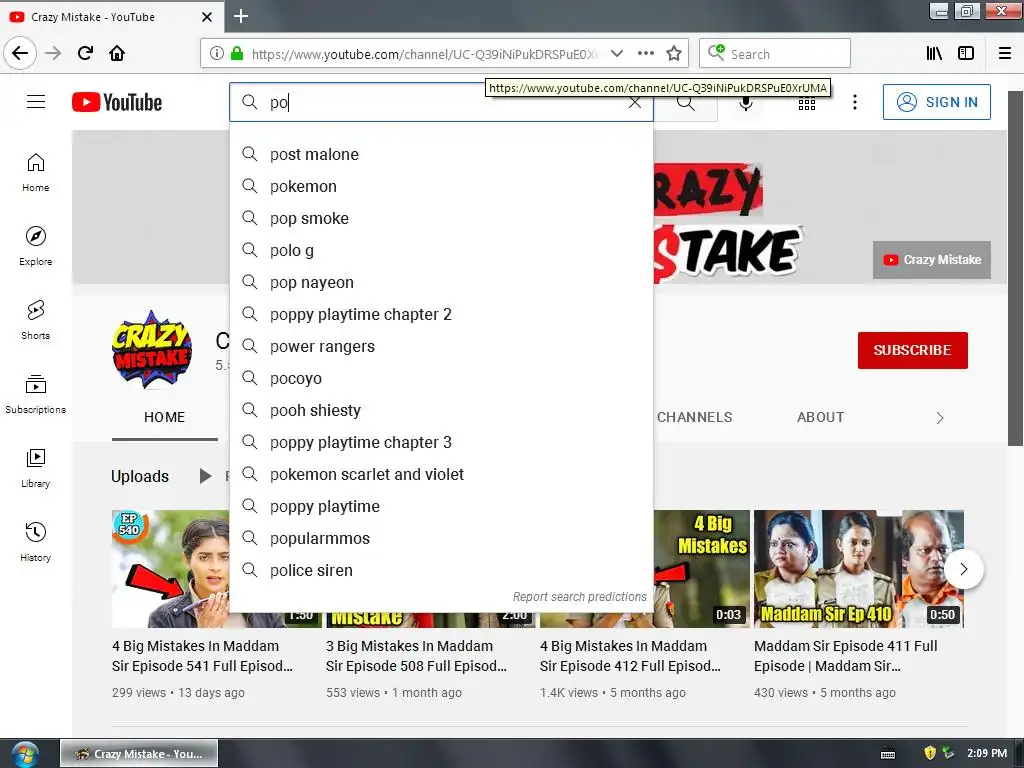Open Maddam Sir Episode 411 video title

(846, 656)
